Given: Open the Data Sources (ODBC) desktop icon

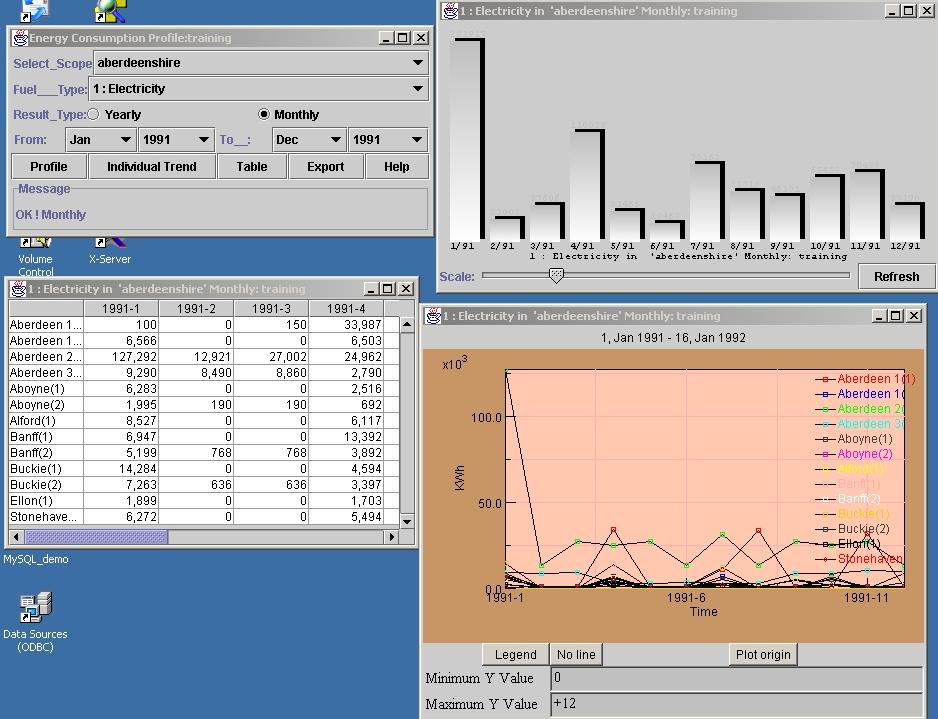Looking at the screenshot, I should point(36,608).
